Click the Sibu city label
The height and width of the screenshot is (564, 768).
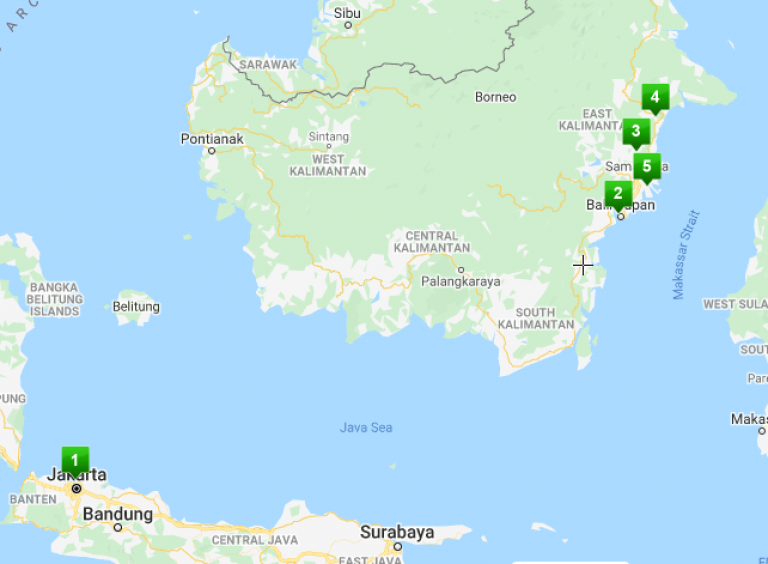click(346, 13)
